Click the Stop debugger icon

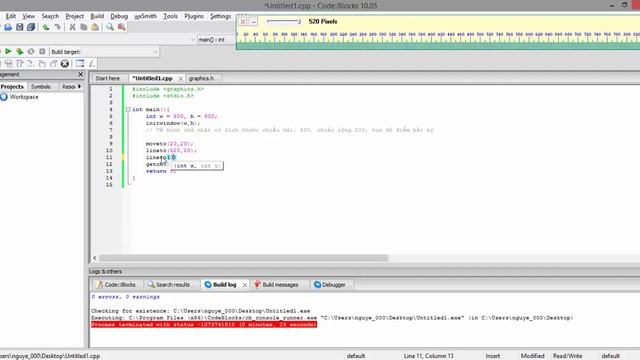(x=65, y=64)
